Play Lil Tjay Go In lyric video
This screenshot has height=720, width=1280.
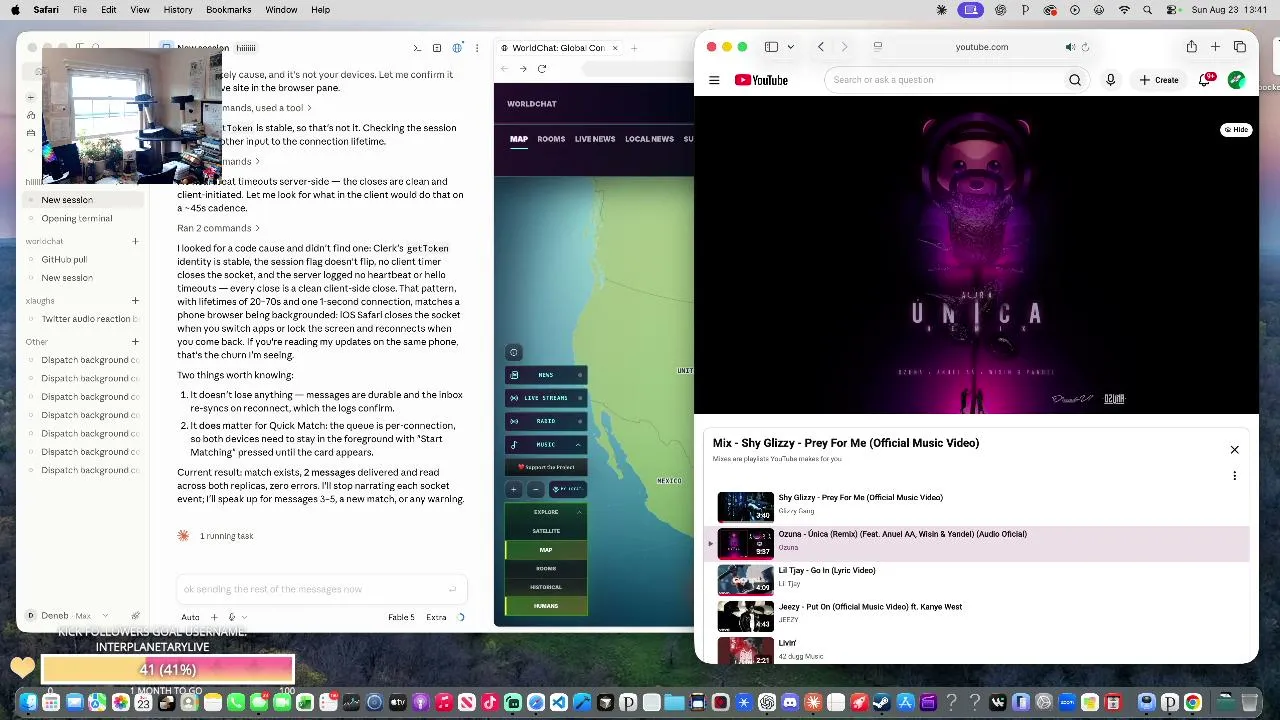point(746,580)
